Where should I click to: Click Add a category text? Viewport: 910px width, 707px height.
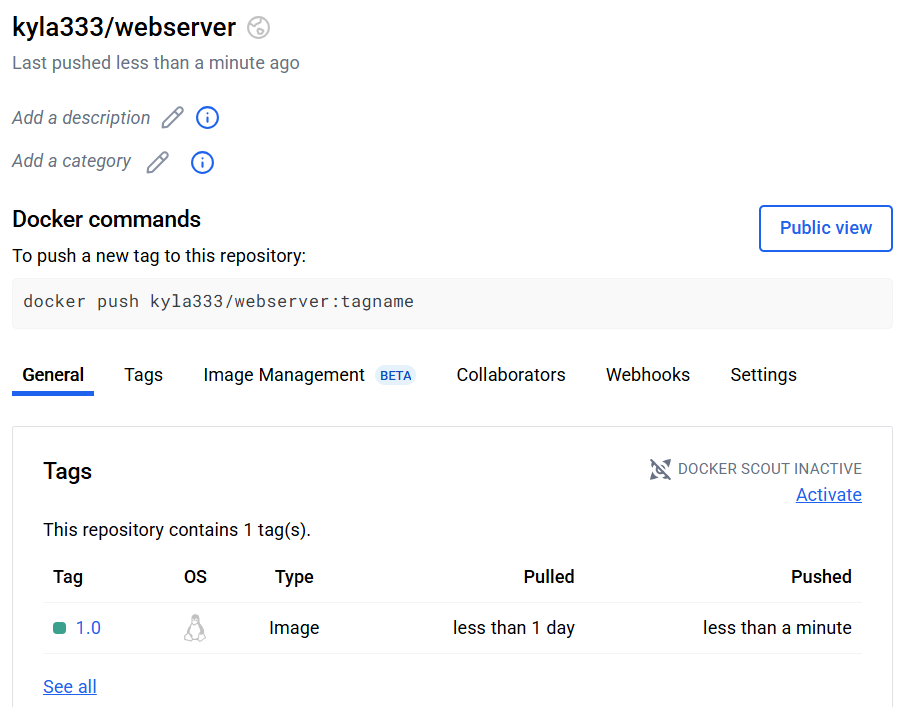72,161
